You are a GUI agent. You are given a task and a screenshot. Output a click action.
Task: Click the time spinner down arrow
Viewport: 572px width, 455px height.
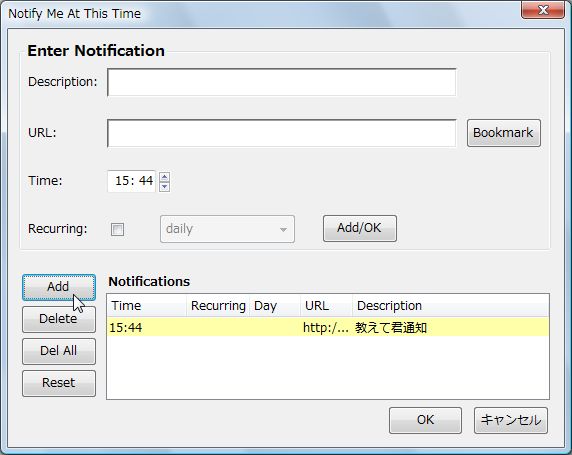click(165, 186)
